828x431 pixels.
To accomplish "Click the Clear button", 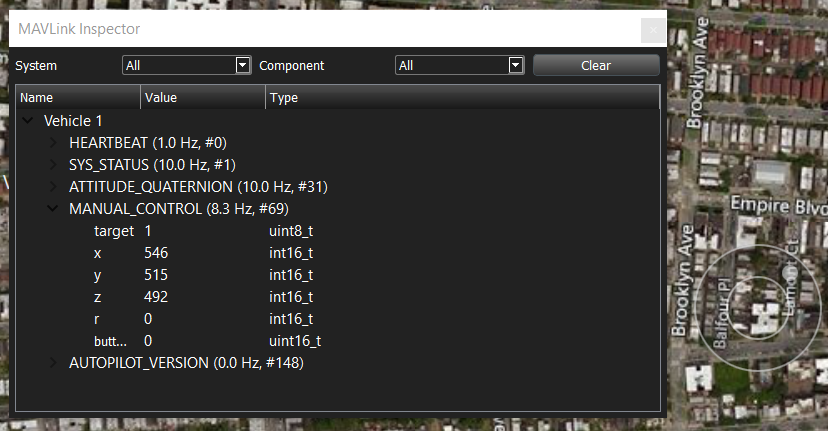I will click(596, 65).
